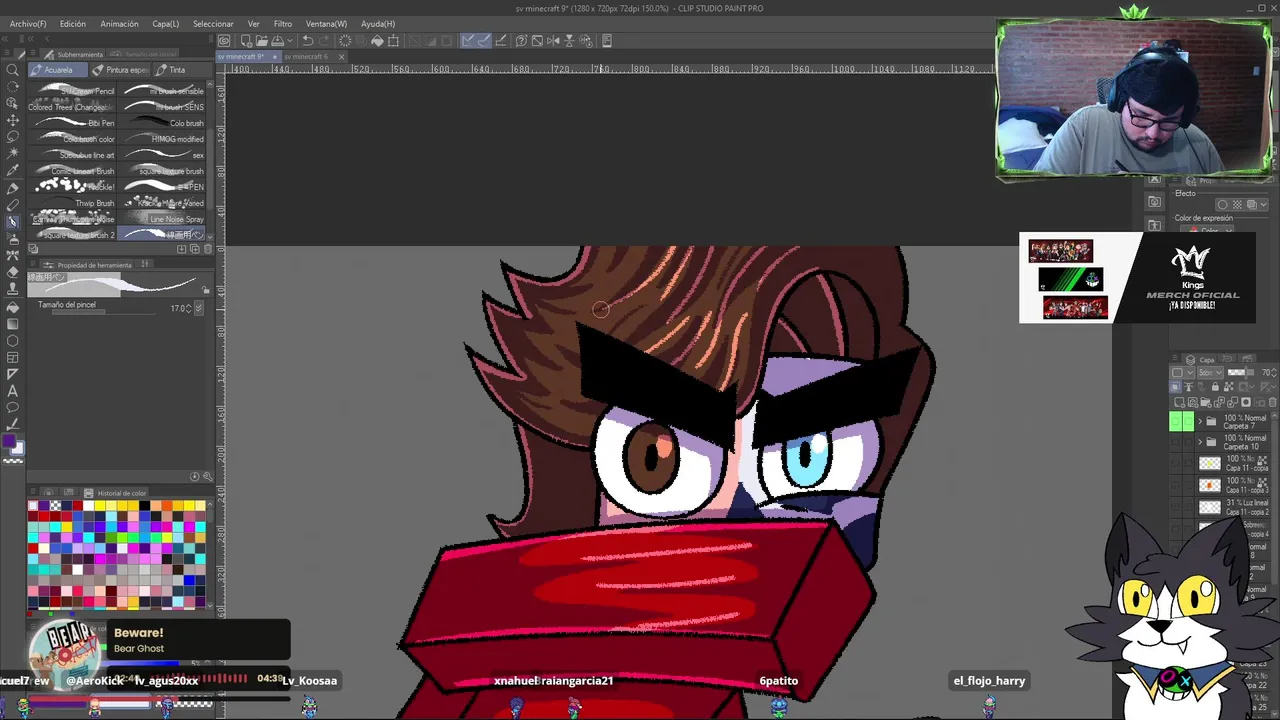Viewport: 1280px width, 720px height.
Task: Open the Filtro menu
Action: tap(283, 24)
